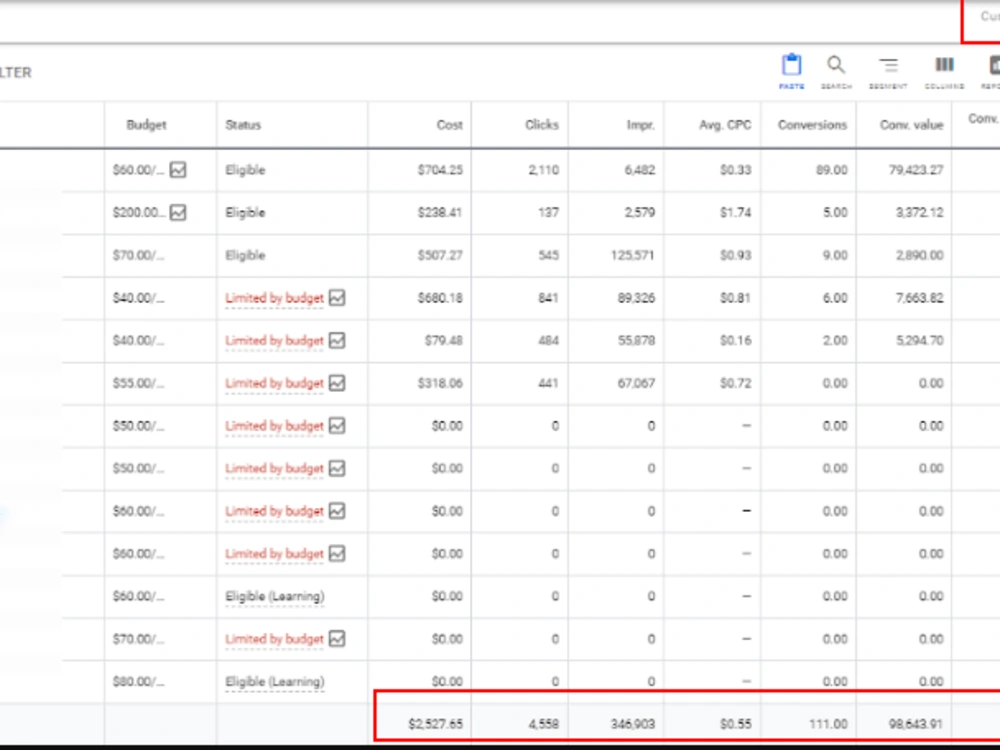Select the total impressions 346,903
The height and width of the screenshot is (750, 1000).
click(633, 724)
